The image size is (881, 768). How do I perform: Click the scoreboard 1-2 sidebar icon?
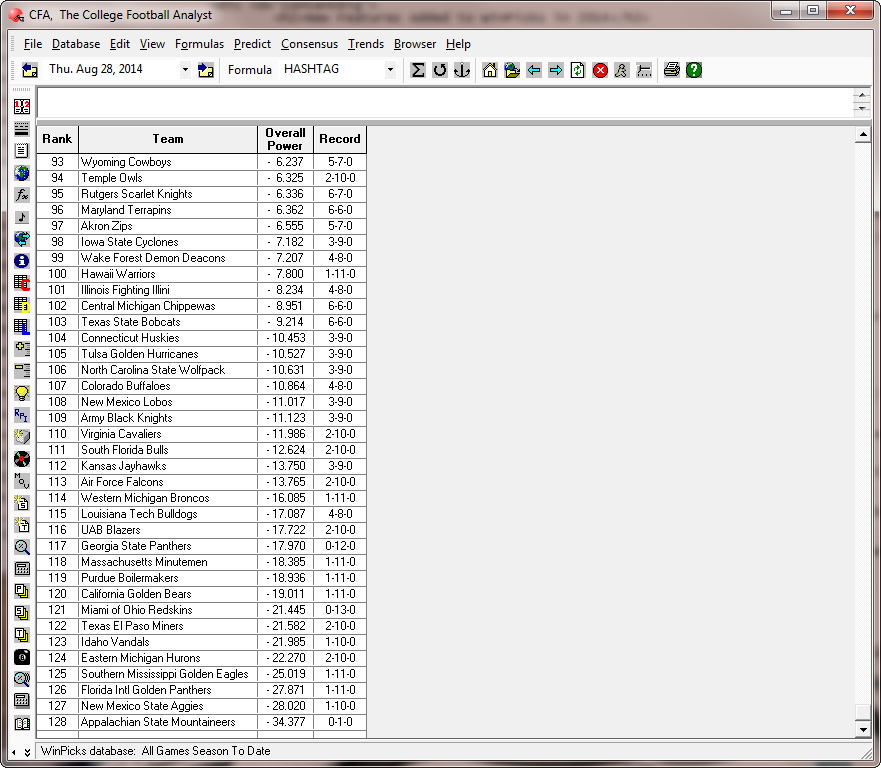(x=22, y=106)
